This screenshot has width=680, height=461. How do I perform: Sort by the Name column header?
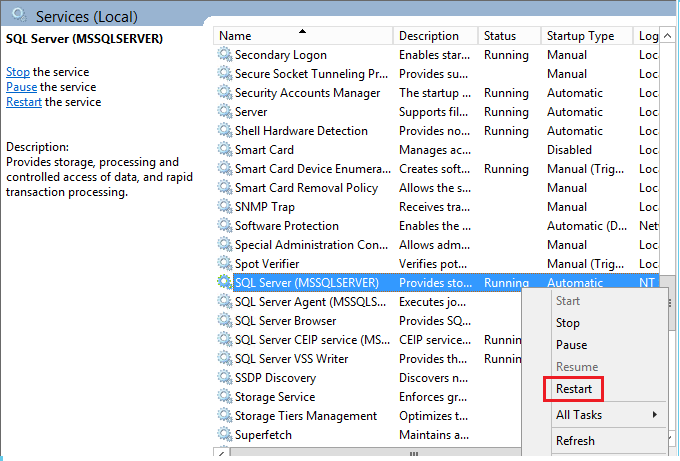coord(303,36)
